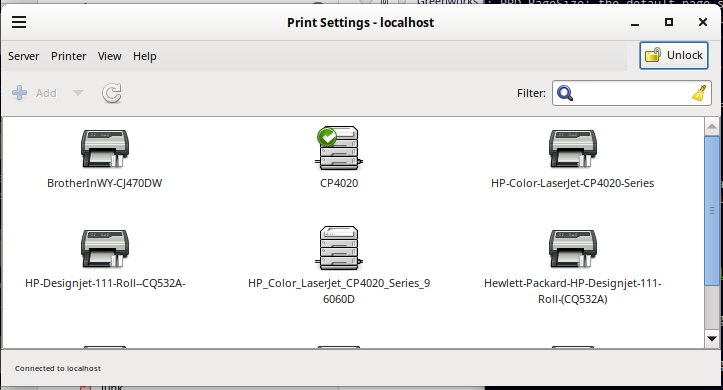Expand the Add dropdown arrow
723x390 pixels.
click(78, 93)
